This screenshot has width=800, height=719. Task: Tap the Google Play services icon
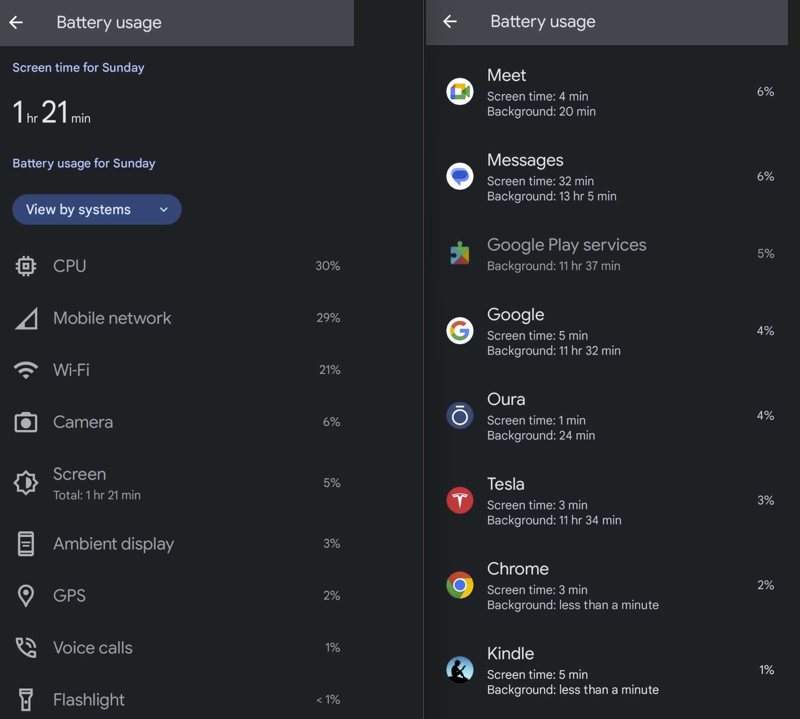point(460,253)
